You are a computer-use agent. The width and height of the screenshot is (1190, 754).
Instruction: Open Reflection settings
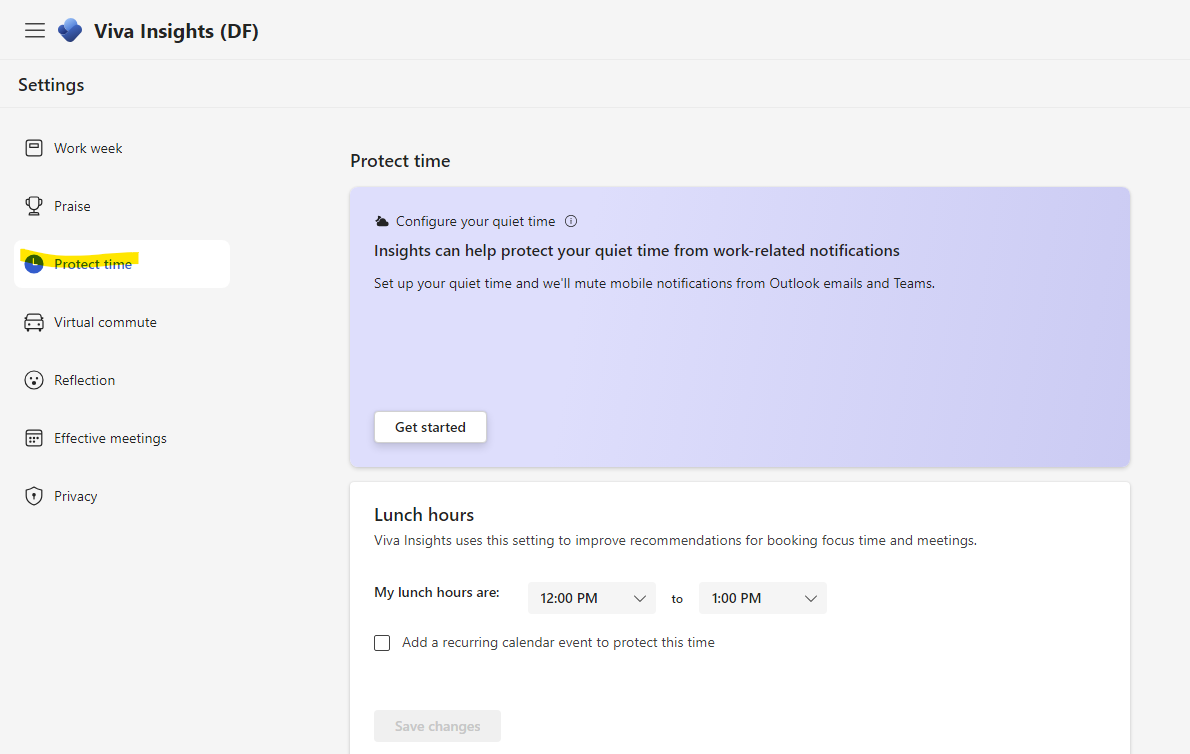[x=121, y=380]
